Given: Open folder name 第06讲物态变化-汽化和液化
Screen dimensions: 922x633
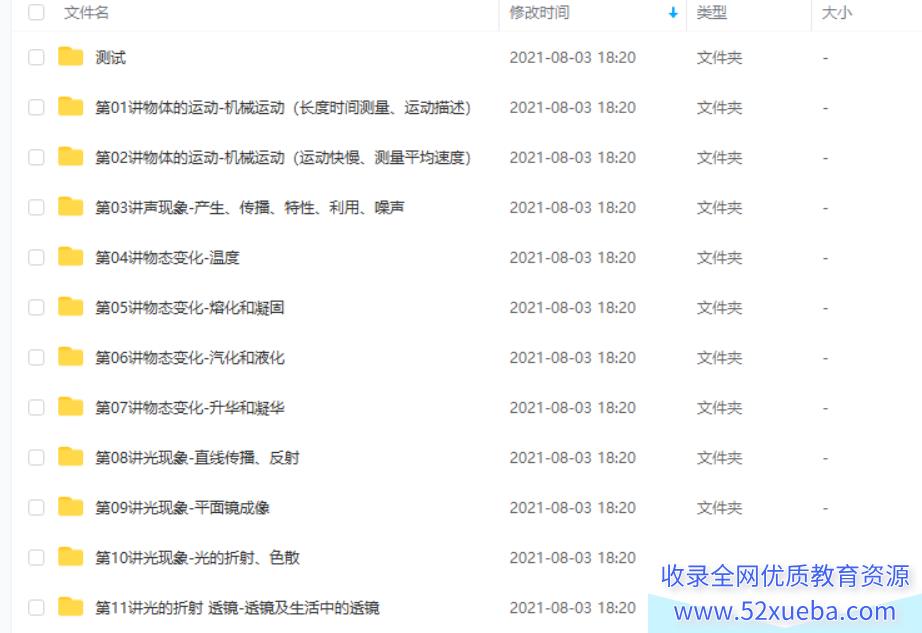Looking at the screenshot, I should [x=190, y=357].
